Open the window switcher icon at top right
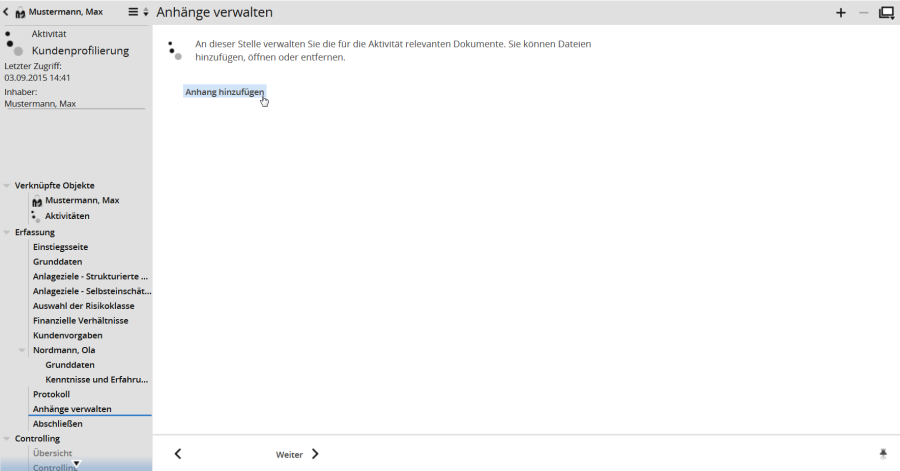This screenshot has height=471, width=900. point(886,13)
